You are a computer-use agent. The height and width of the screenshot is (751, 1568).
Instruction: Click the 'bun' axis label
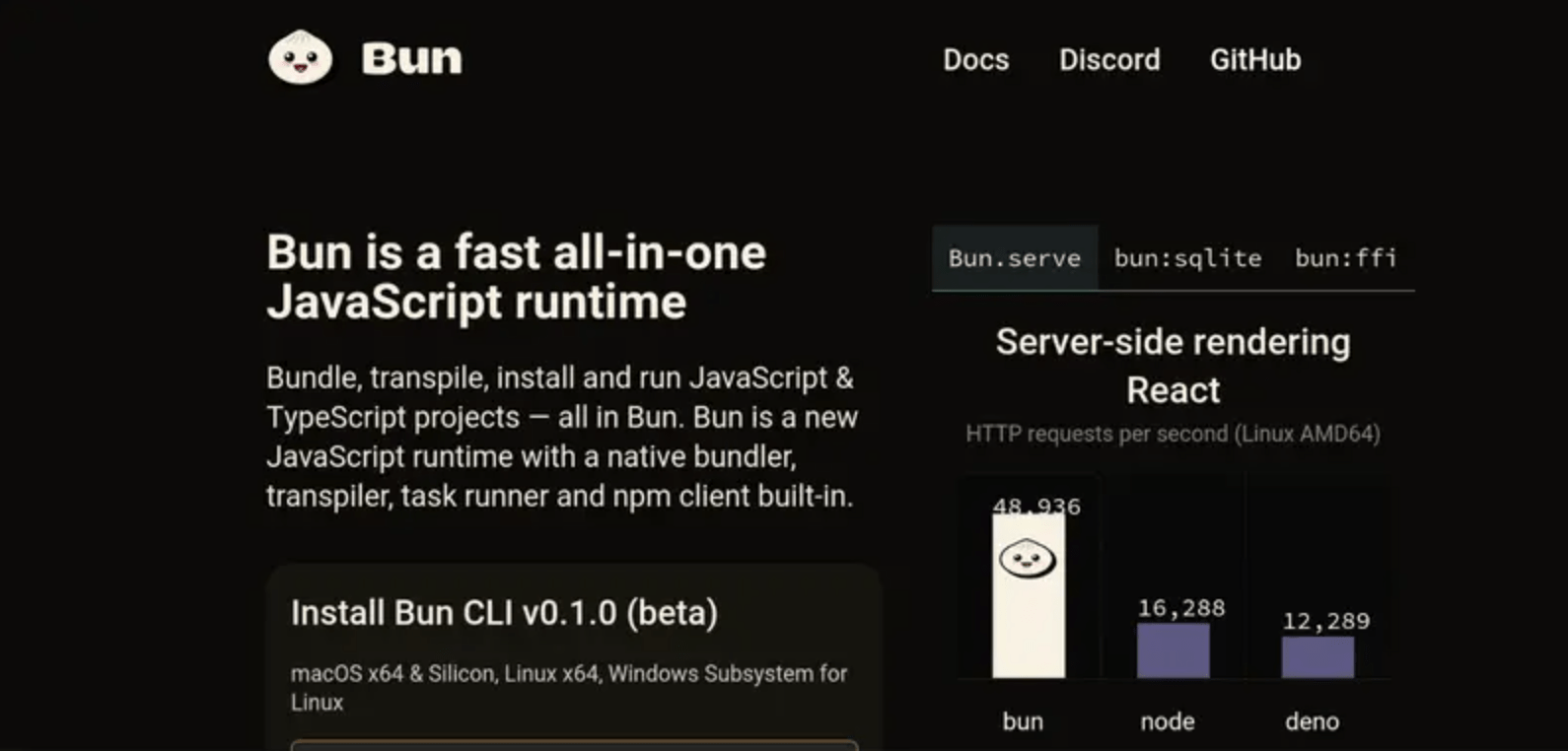pyautogui.click(x=1023, y=721)
